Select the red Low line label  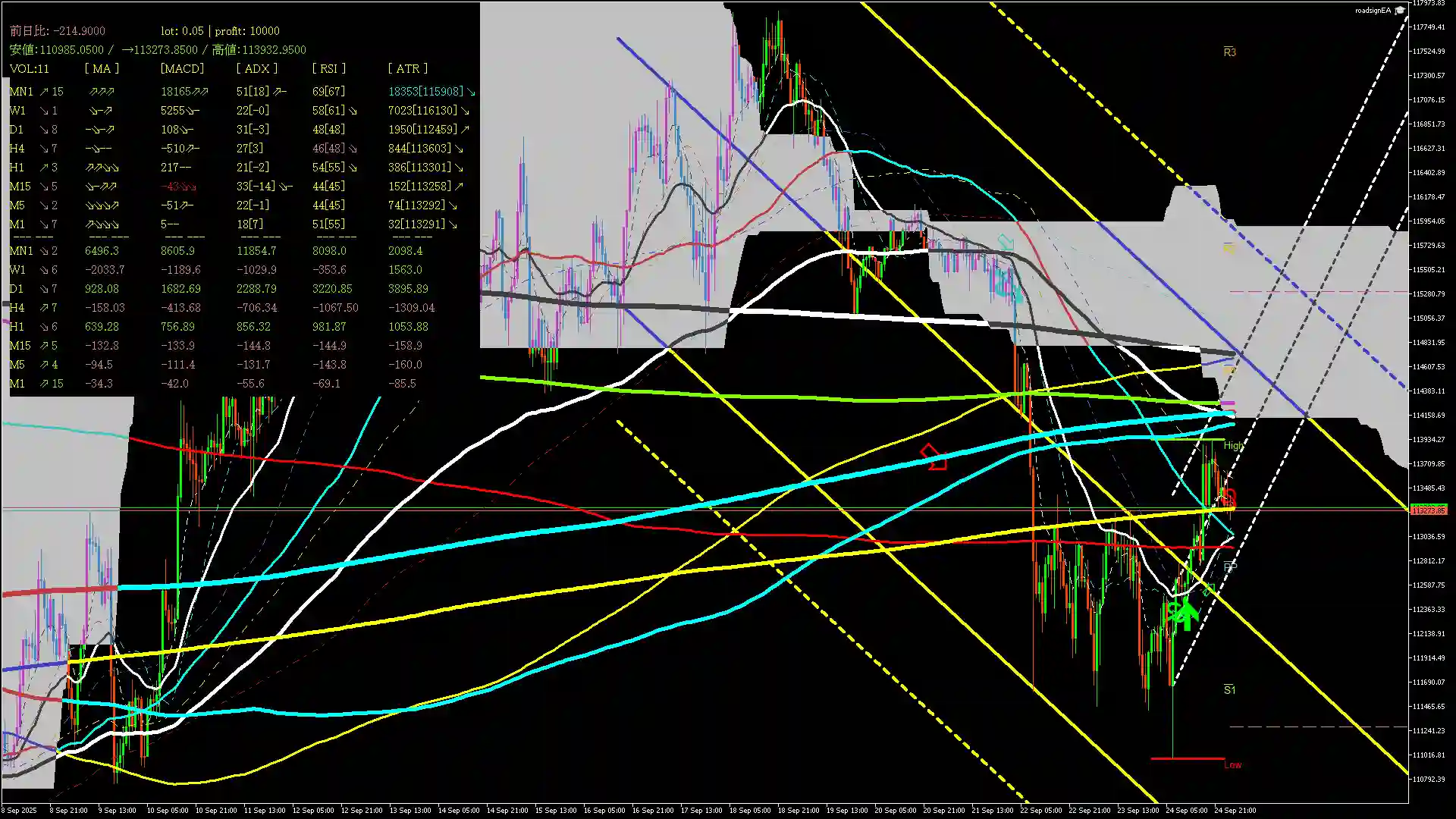click(1232, 764)
